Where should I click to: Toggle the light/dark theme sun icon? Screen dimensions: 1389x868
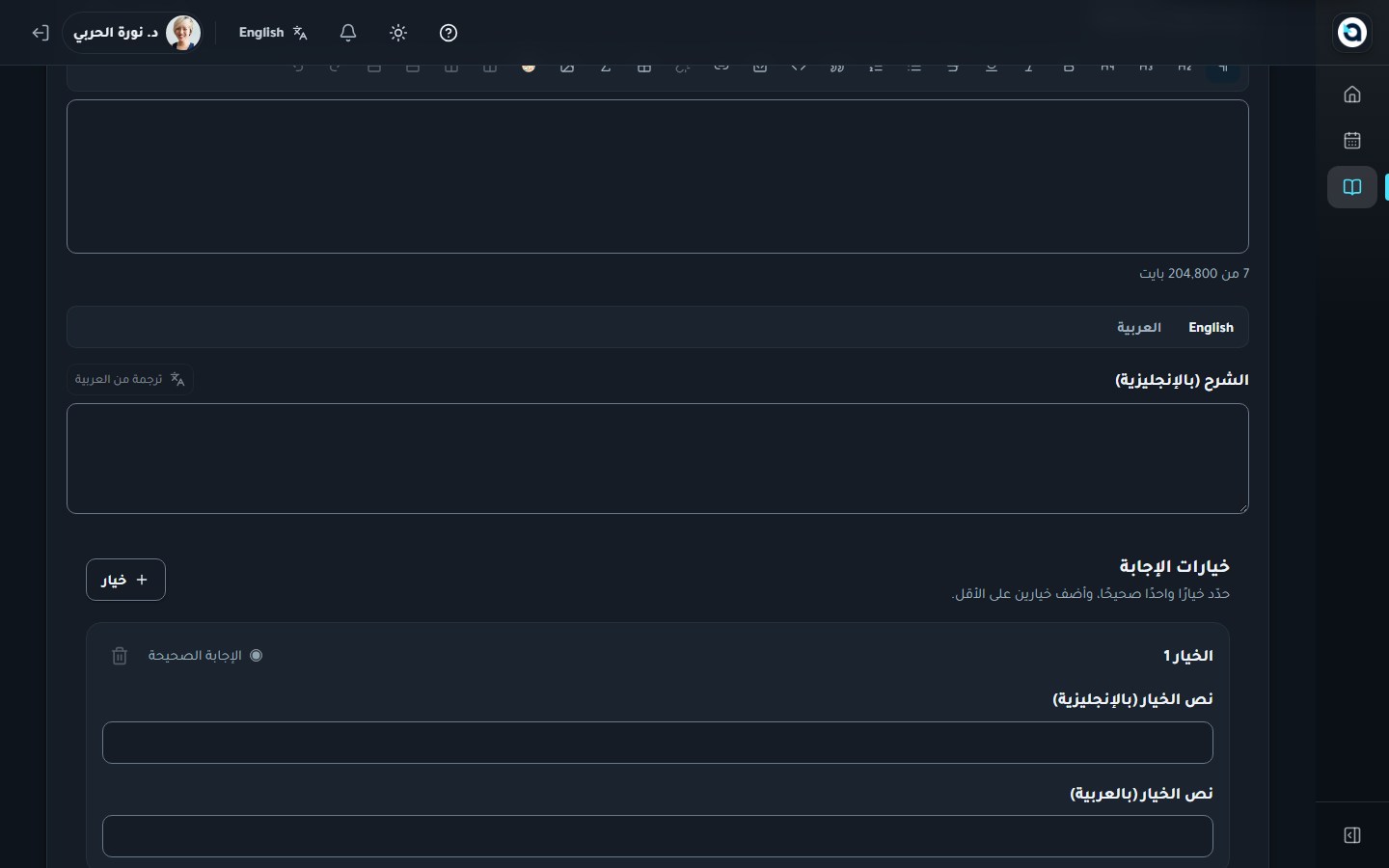point(398,33)
